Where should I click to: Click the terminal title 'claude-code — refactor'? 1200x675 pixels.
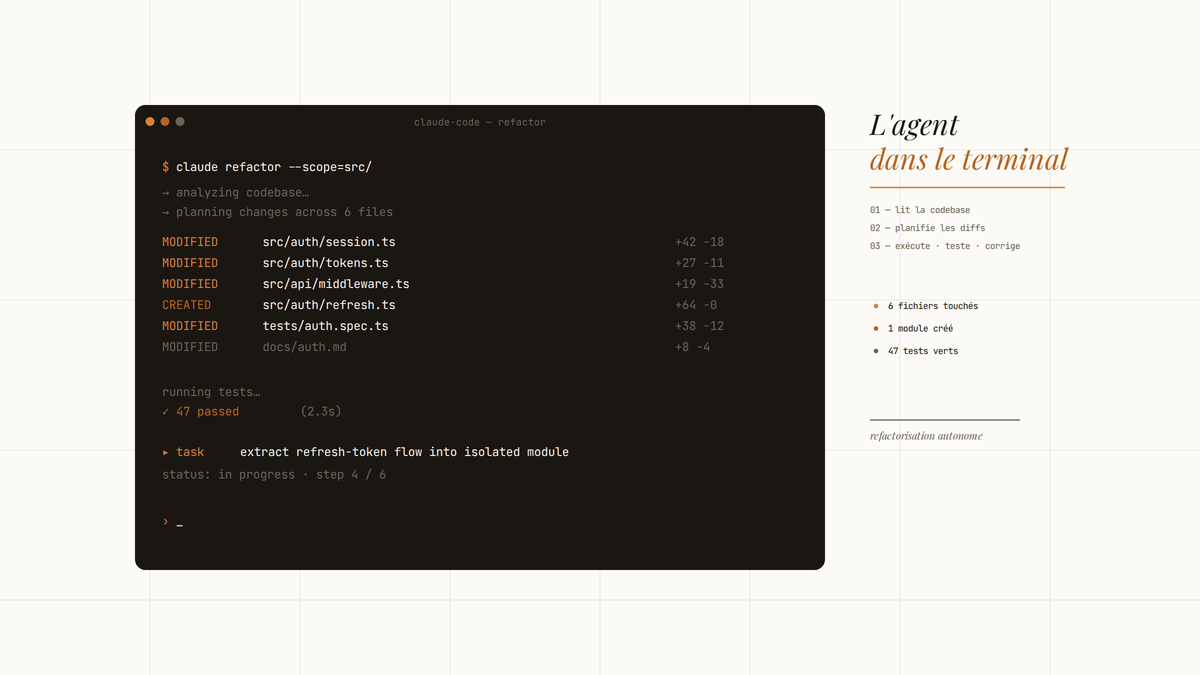tap(480, 122)
